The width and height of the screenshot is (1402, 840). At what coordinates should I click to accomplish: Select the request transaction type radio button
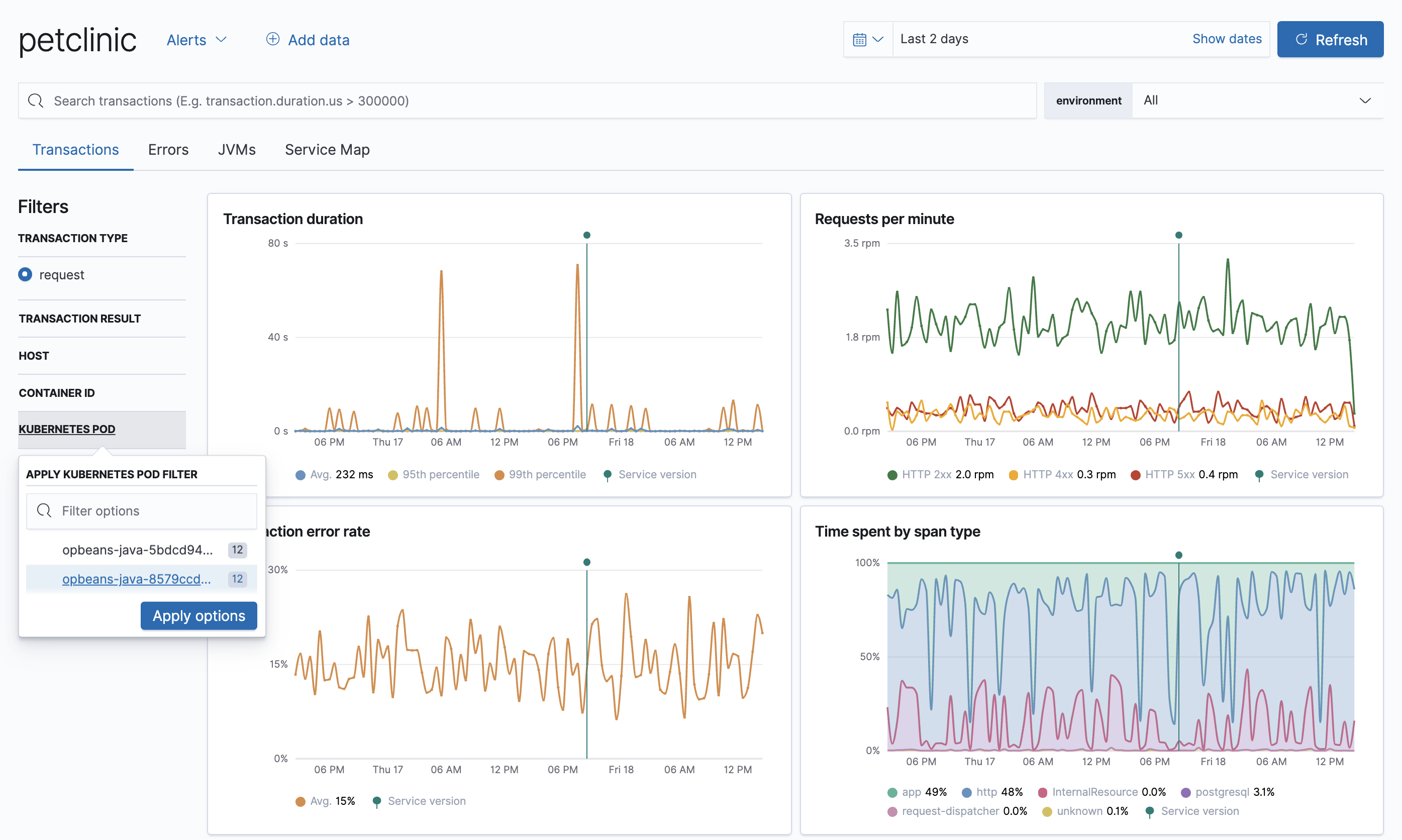point(25,274)
